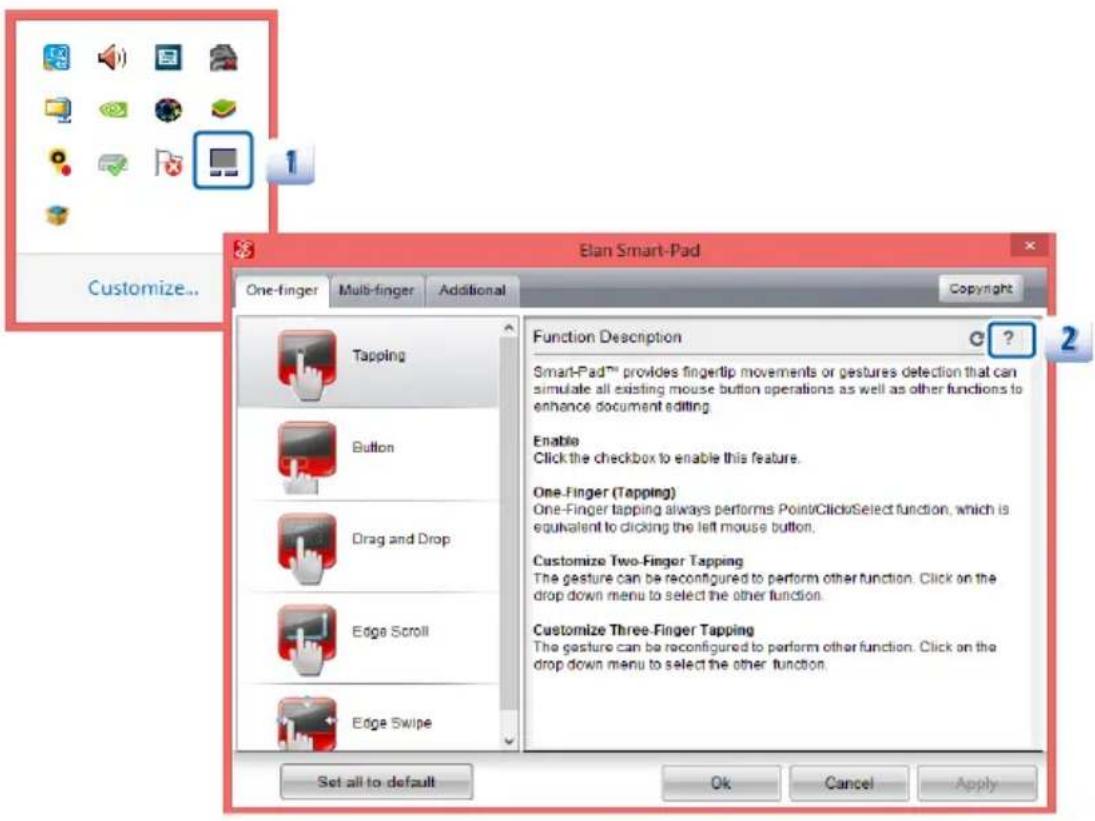Click the green layered stack tray icon
Viewport: 1095px width, 821px height.
point(223,109)
